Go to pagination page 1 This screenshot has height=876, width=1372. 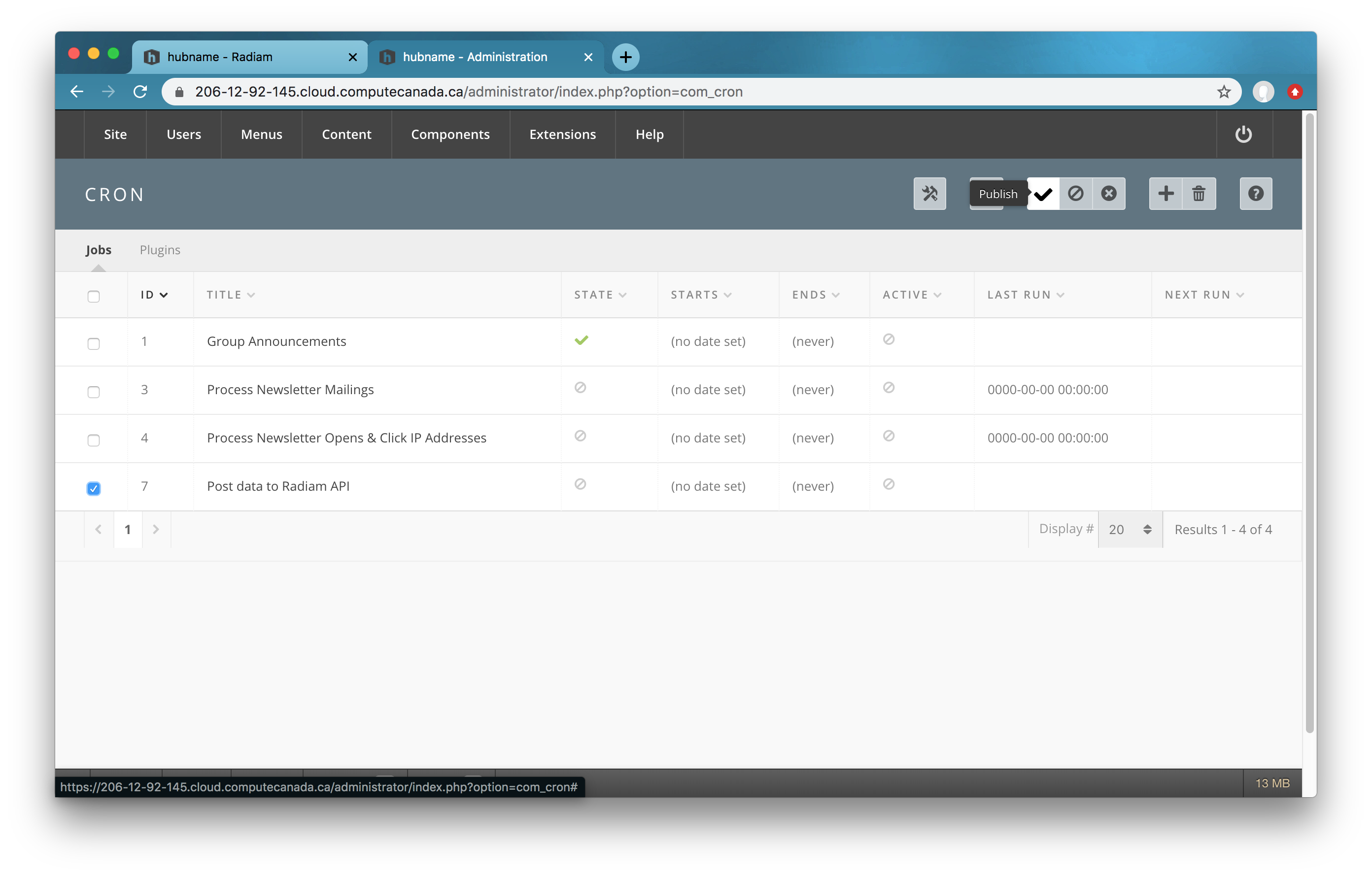128,530
